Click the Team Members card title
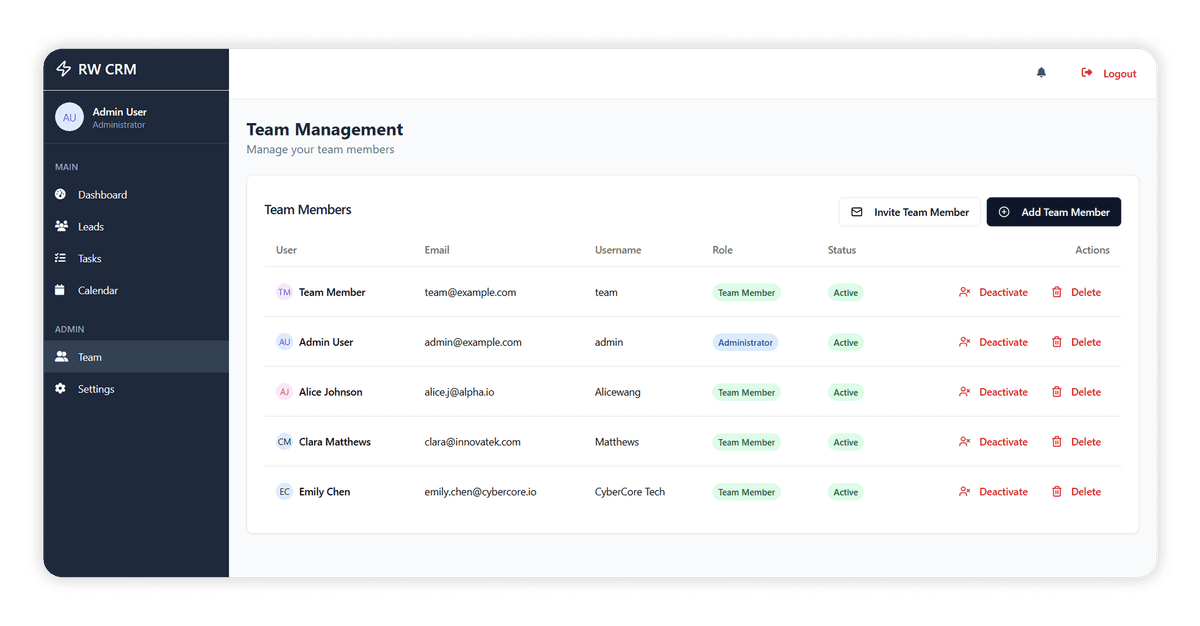1200x626 pixels. click(308, 210)
